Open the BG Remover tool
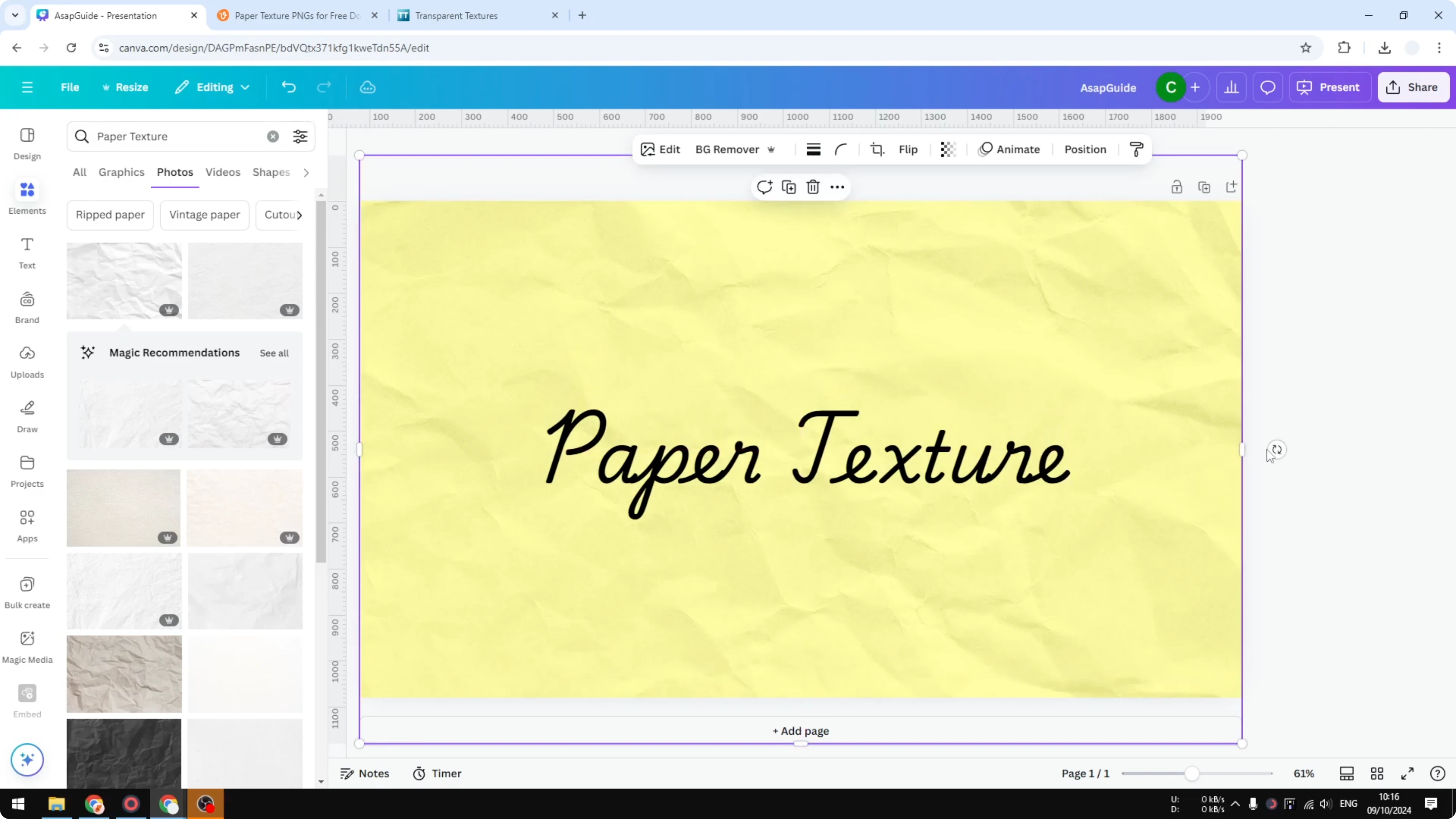The image size is (1456, 819). click(x=728, y=149)
